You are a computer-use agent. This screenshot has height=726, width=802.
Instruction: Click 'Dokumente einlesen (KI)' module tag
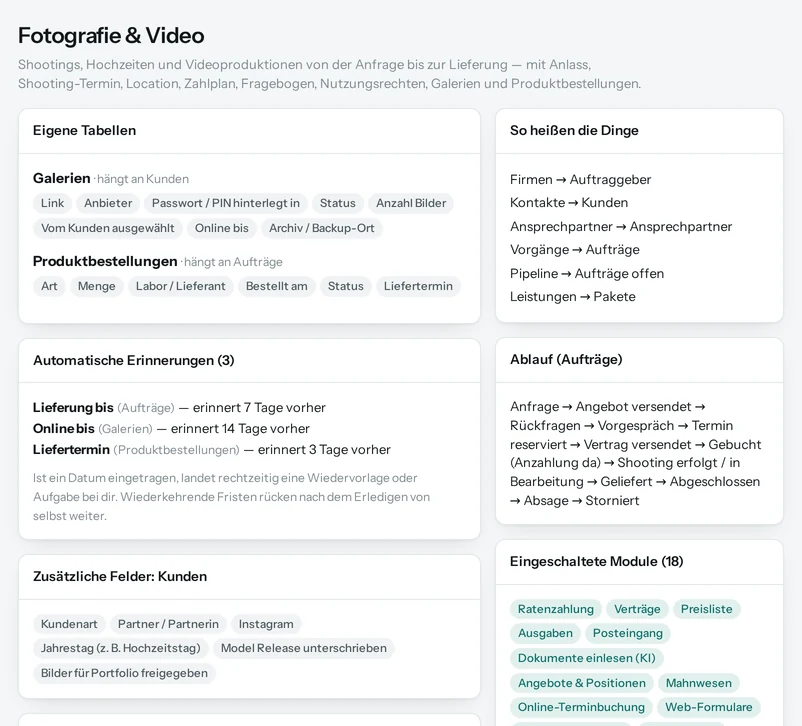point(587,658)
